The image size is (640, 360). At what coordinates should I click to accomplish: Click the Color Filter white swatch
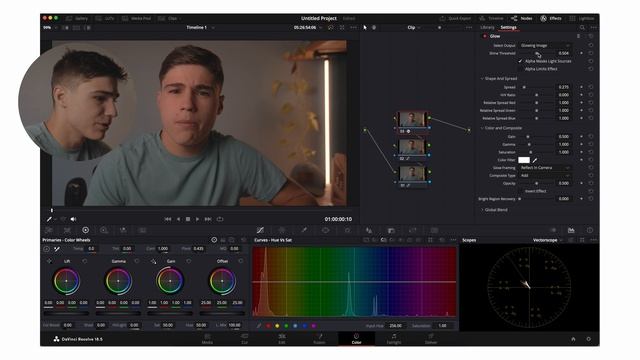[x=524, y=160]
